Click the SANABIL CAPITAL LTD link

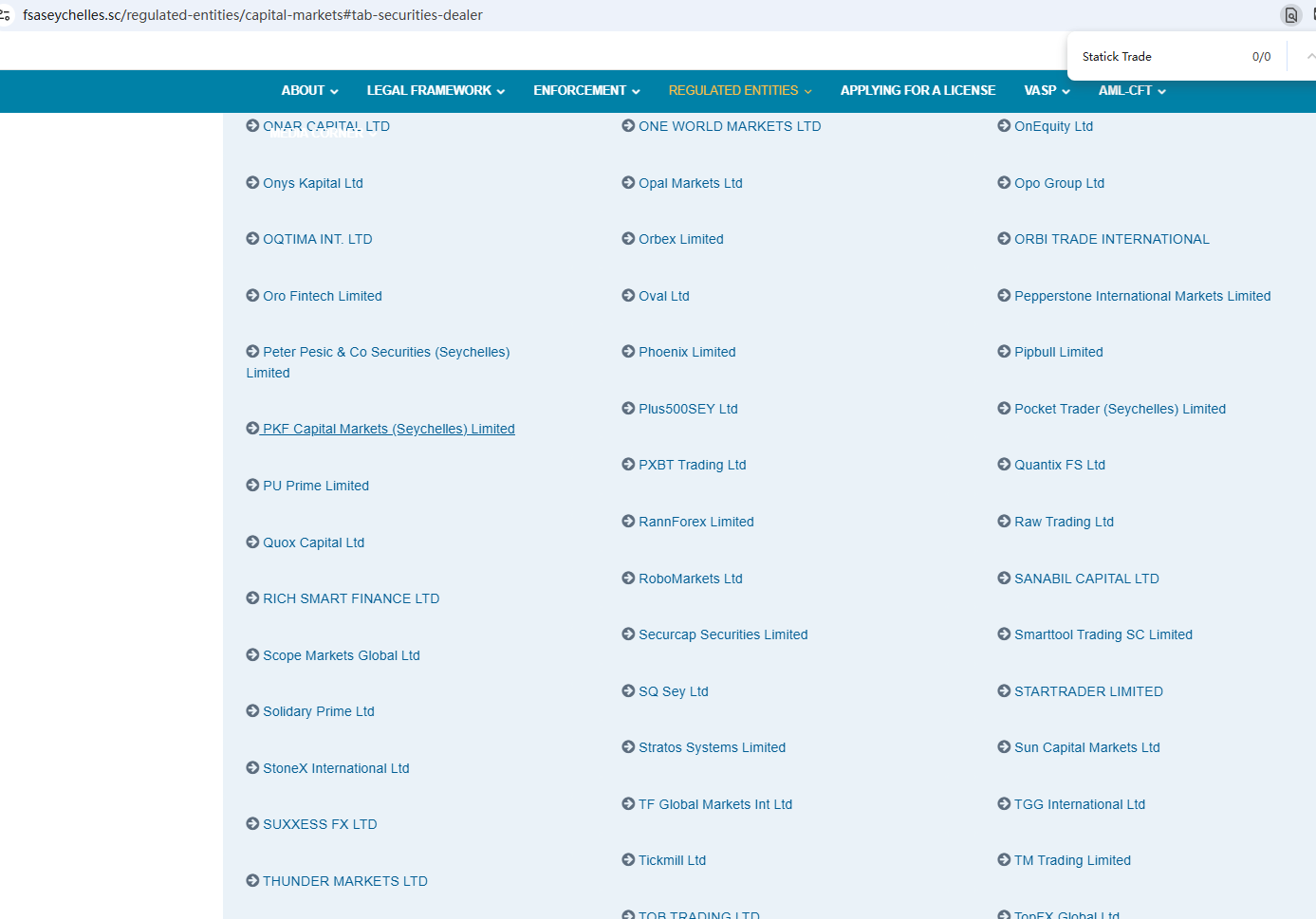(1086, 579)
